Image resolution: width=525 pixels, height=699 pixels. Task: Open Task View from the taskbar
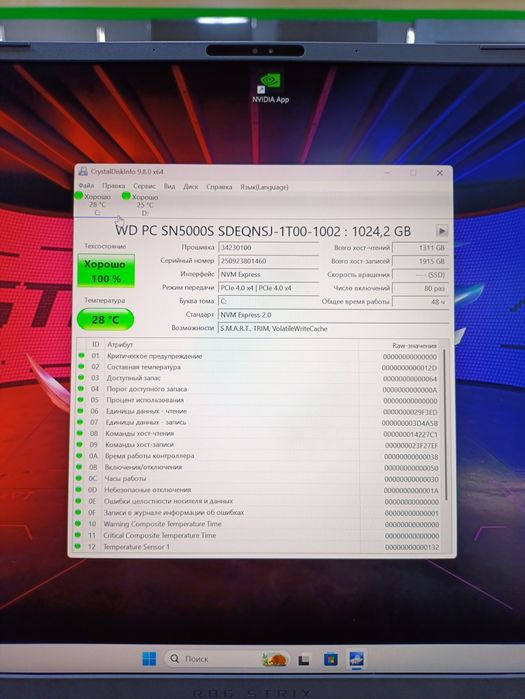(x=304, y=659)
